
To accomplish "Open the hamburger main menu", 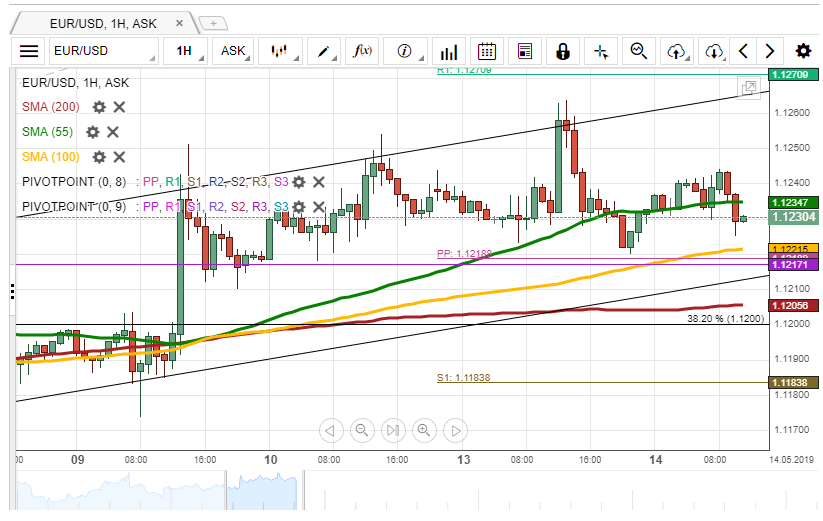I will (29, 51).
